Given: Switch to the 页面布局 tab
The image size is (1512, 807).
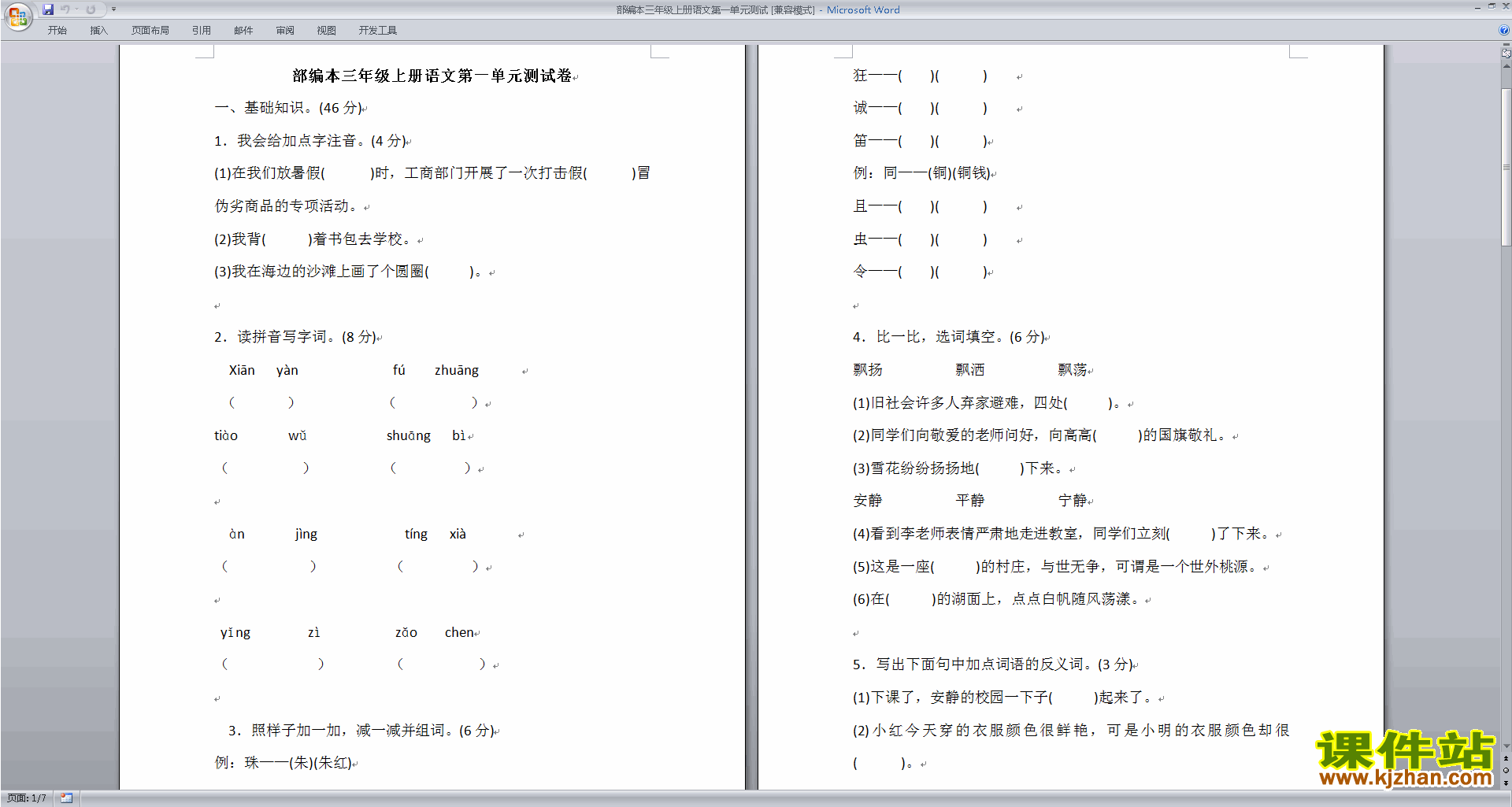Looking at the screenshot, I should click(x=150, y=31).
